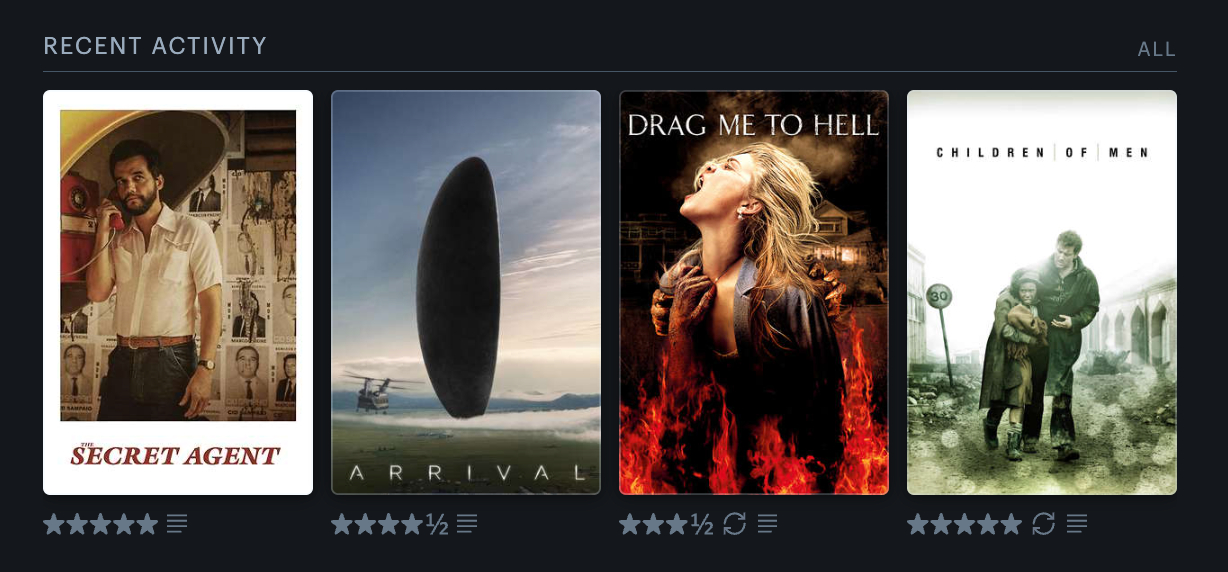
Task: Open The Secret Agent film poster
Action: 178,293
